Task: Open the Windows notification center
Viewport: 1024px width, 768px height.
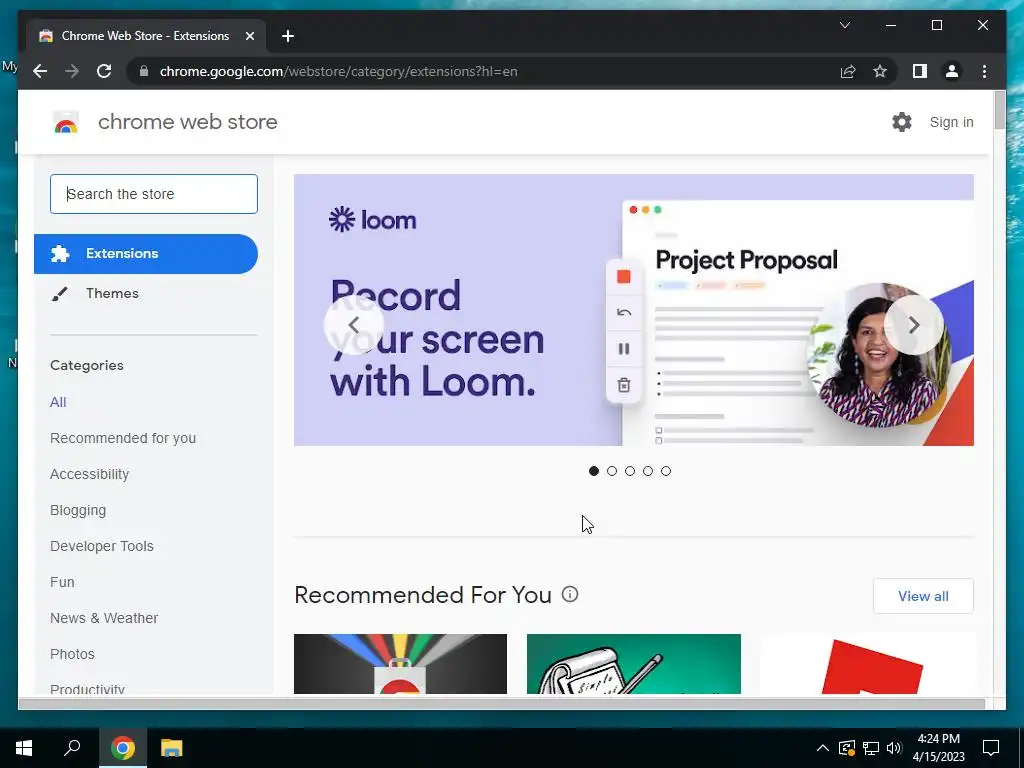Action: click(x=991, y=748)
